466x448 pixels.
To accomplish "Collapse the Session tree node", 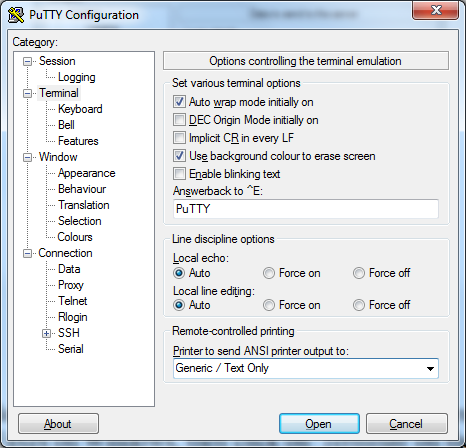I will (27, 61).
